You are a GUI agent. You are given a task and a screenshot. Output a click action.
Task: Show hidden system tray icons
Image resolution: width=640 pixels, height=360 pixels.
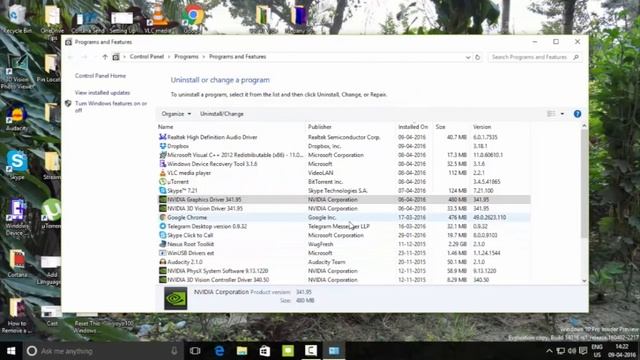point(549,351)
